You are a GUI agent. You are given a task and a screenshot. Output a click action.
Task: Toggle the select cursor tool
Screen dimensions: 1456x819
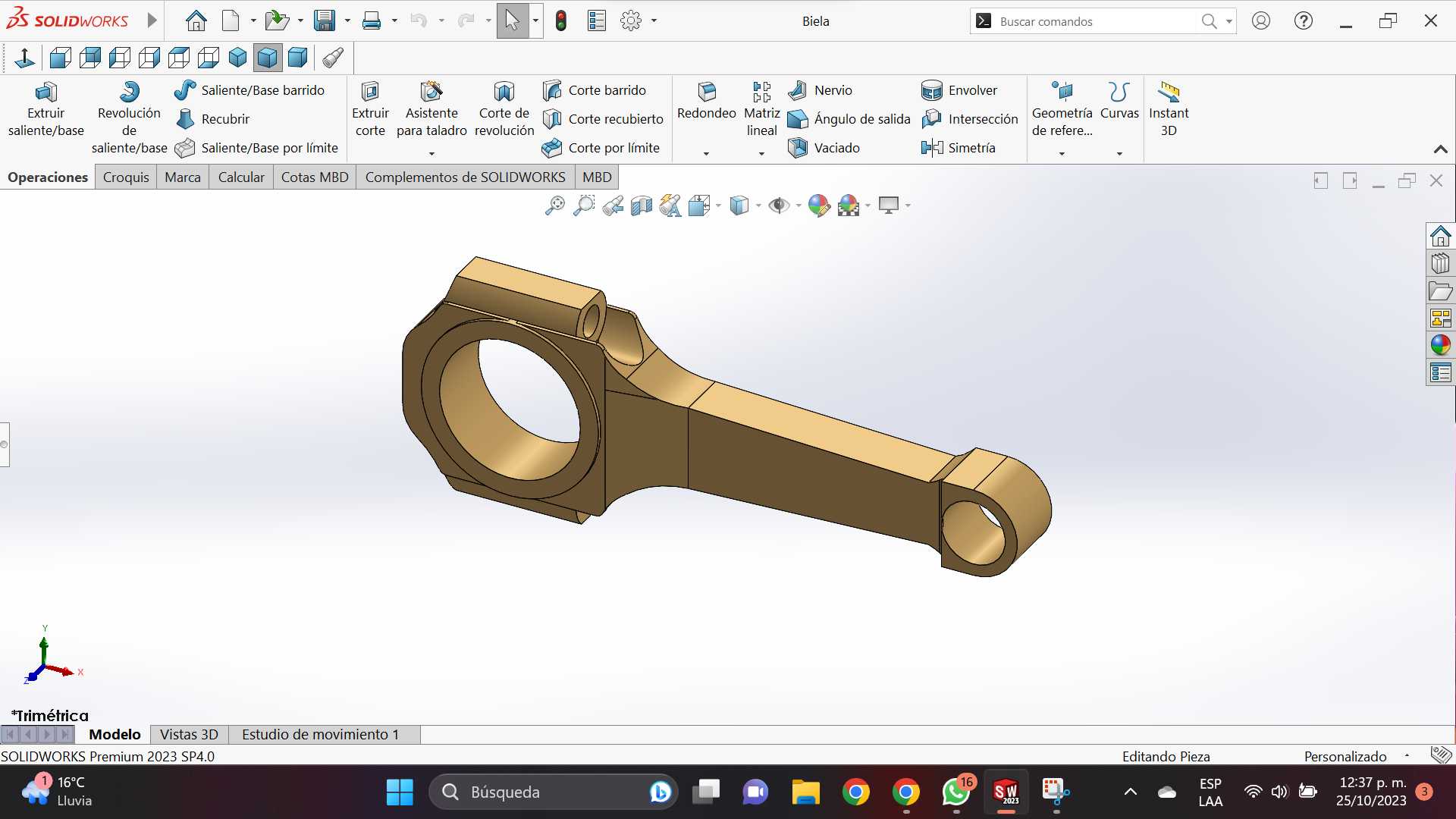tap(513, 21)
